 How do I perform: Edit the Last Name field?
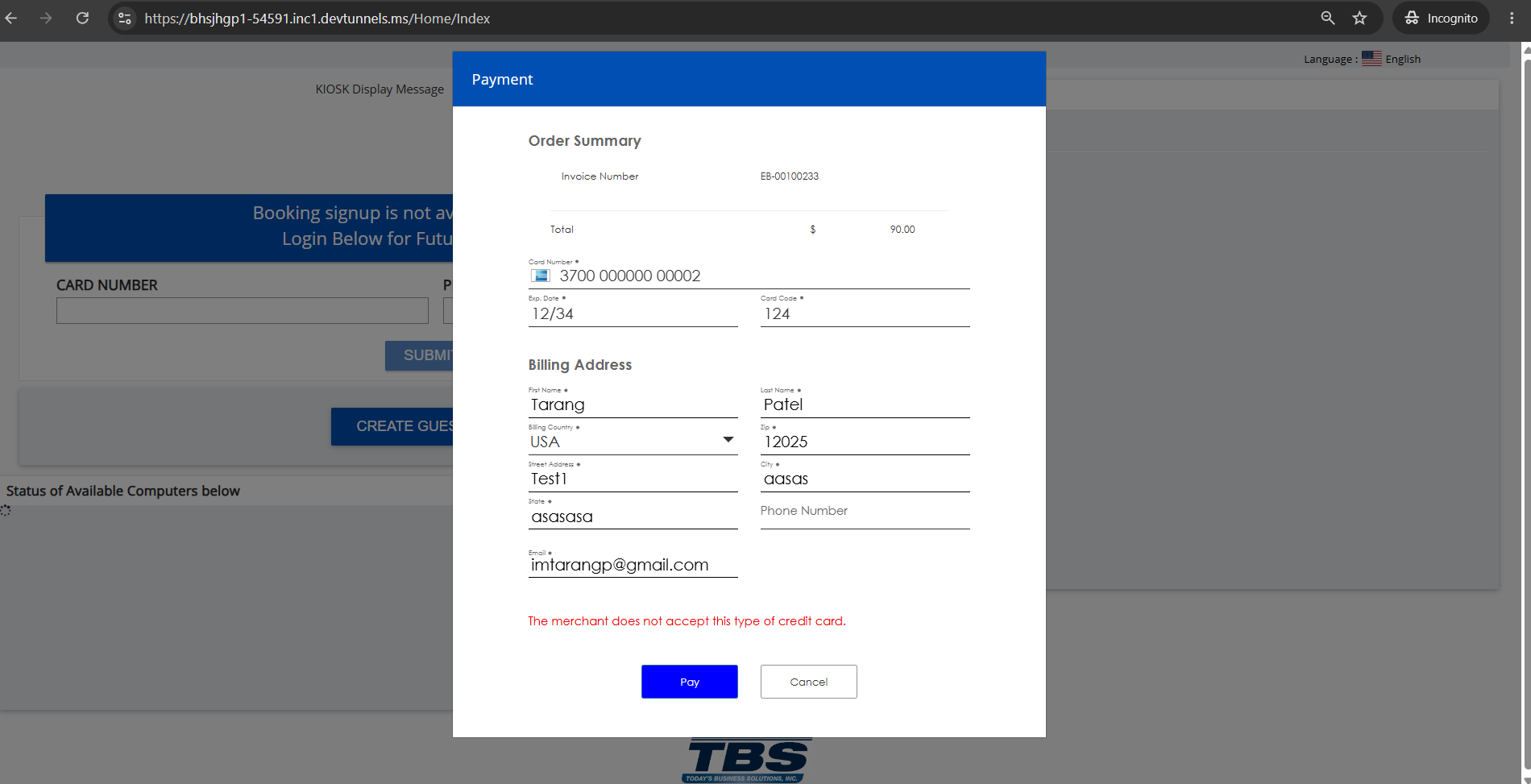865,404
